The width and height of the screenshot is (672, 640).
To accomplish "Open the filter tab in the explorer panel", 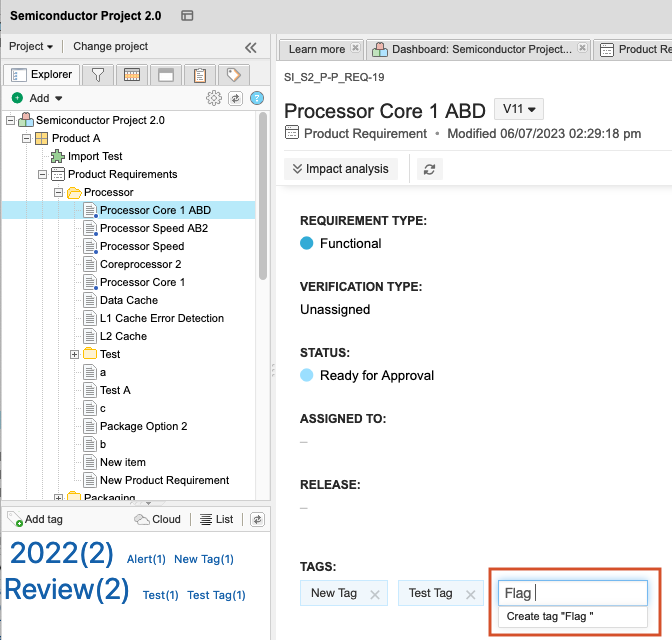I will 97,75.
